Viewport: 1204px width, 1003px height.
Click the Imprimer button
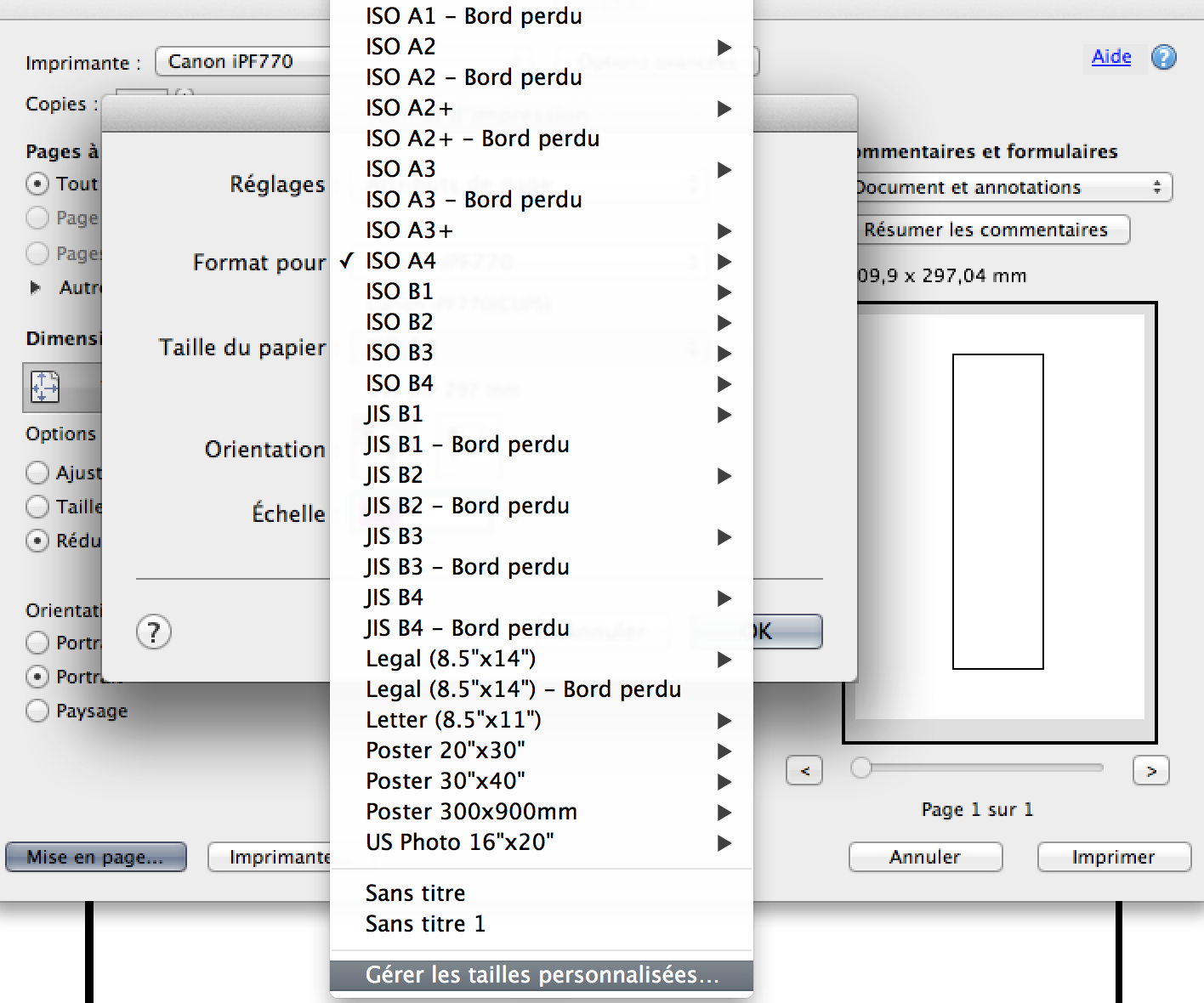[x=1113, y=857]
